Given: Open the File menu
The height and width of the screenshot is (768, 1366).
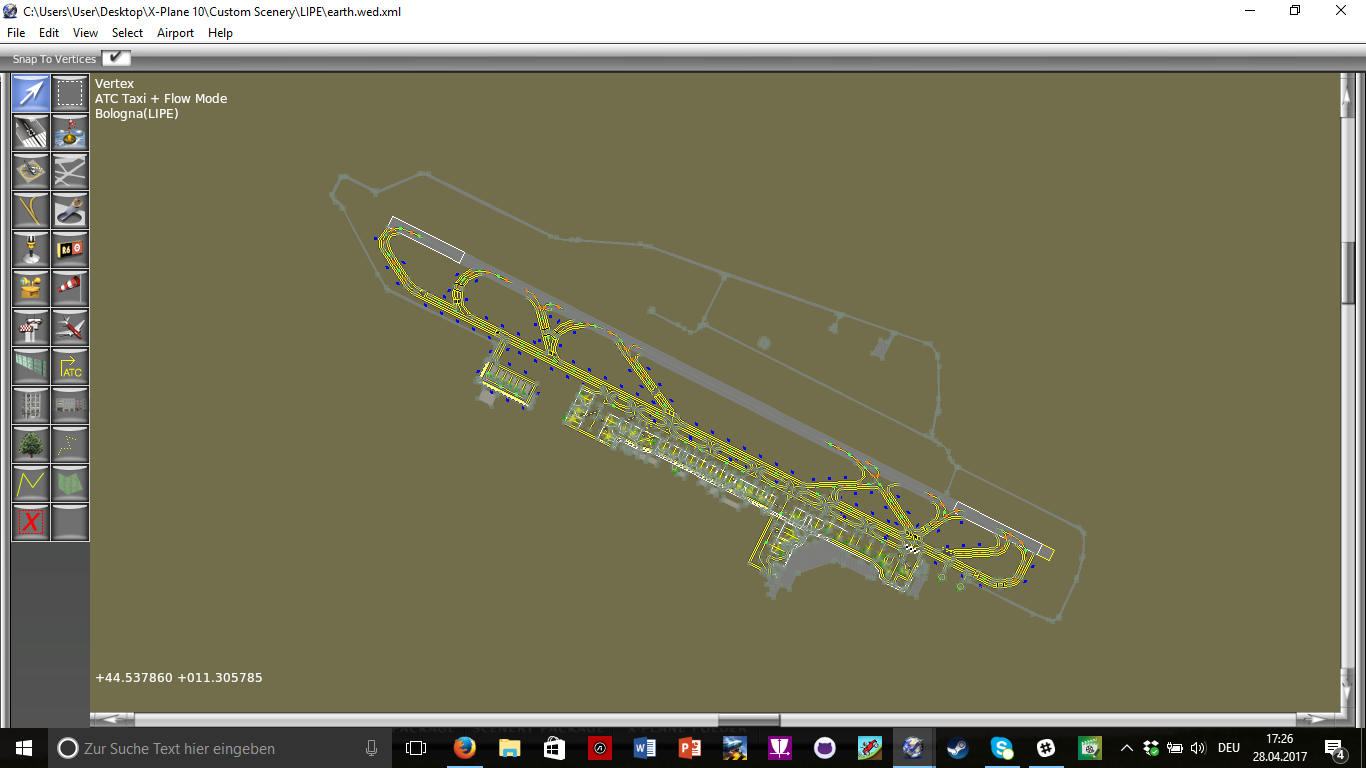Looking at the screenshot, I should pyautogui.click(x=16, y=33).
